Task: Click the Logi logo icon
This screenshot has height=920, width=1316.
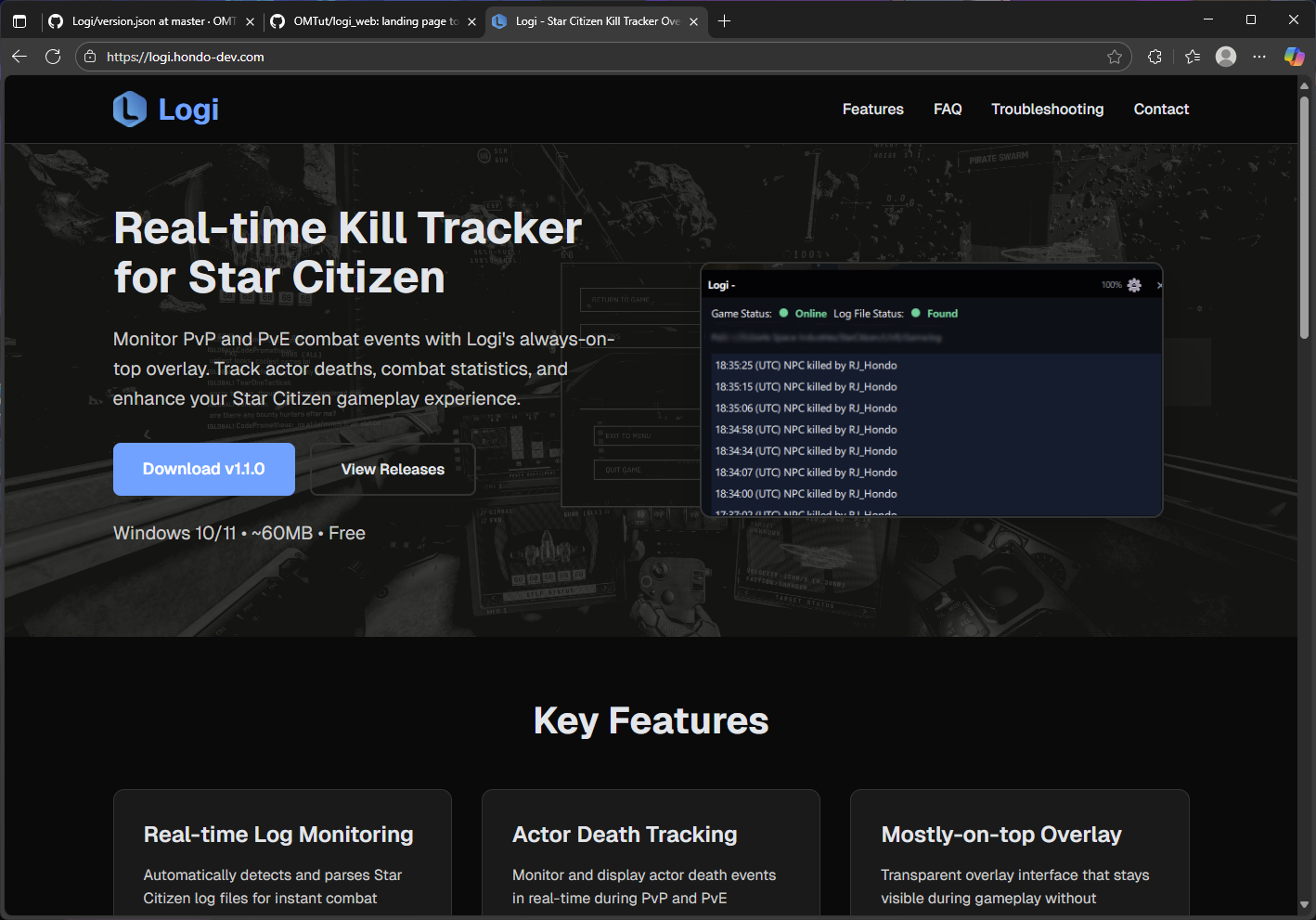Action: (x=130, y=110)
